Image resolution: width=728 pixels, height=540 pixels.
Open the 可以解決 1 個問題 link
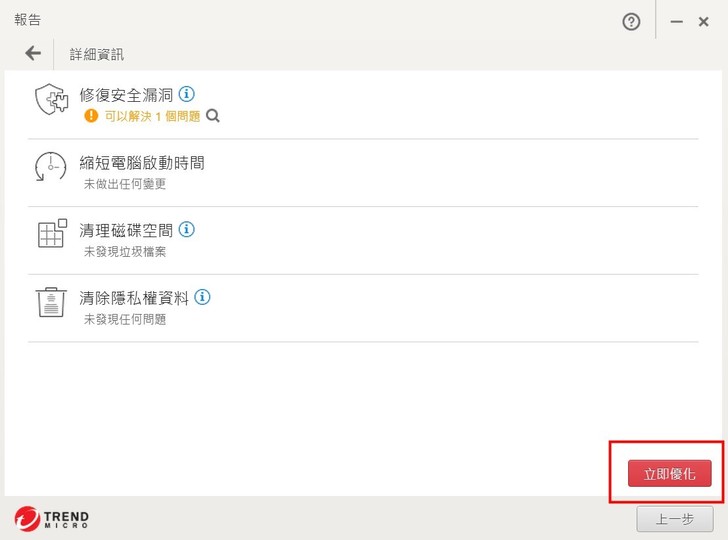[x=152, y=116]
